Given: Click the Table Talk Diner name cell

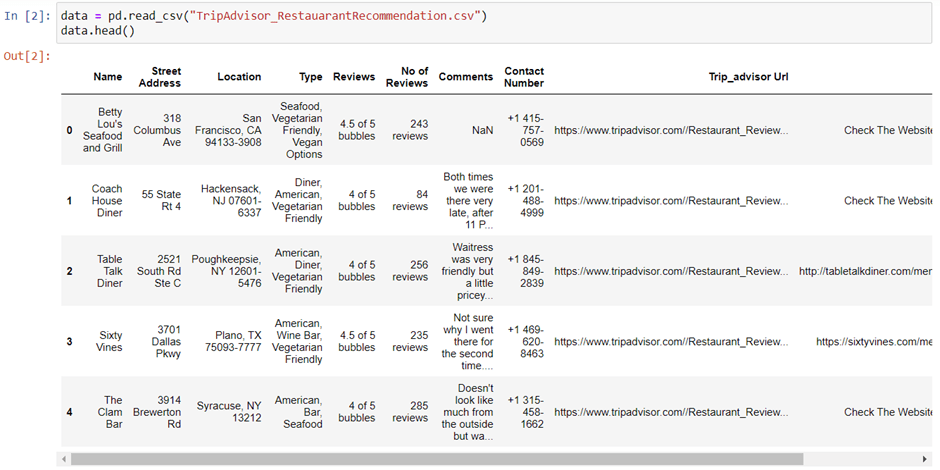Looking at the screenshot, I should pyautogui.click(x=110, y=271).
